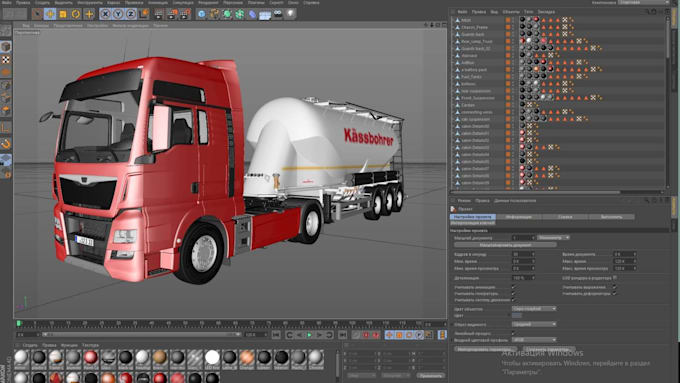Toggle LOD render in editor checkbox
Image resolution: width=680 pixels, height=383 pixels.
click(x=615, y=278)
